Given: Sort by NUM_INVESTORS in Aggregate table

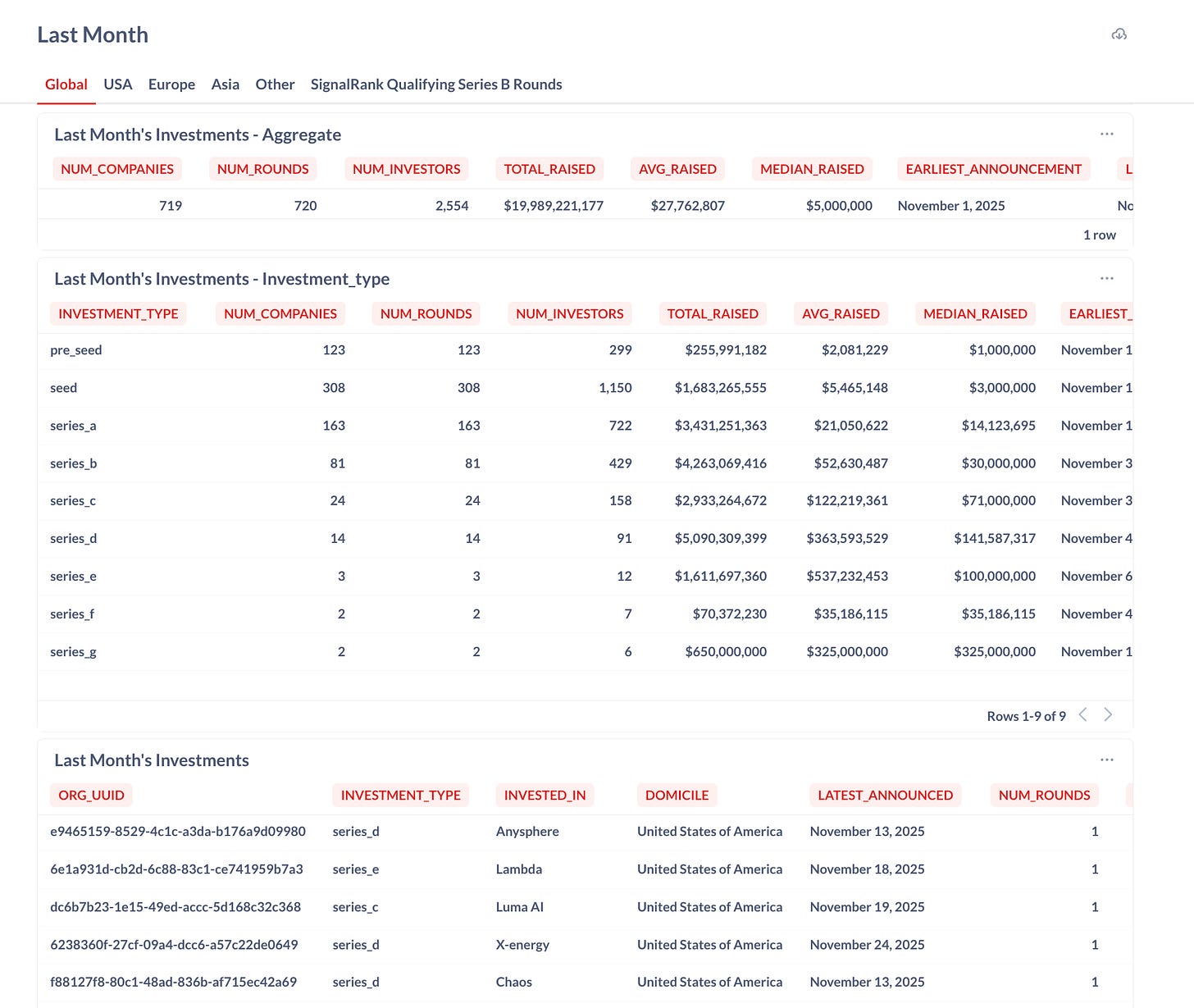Looking at the screenshot, I should pos(407,169).
